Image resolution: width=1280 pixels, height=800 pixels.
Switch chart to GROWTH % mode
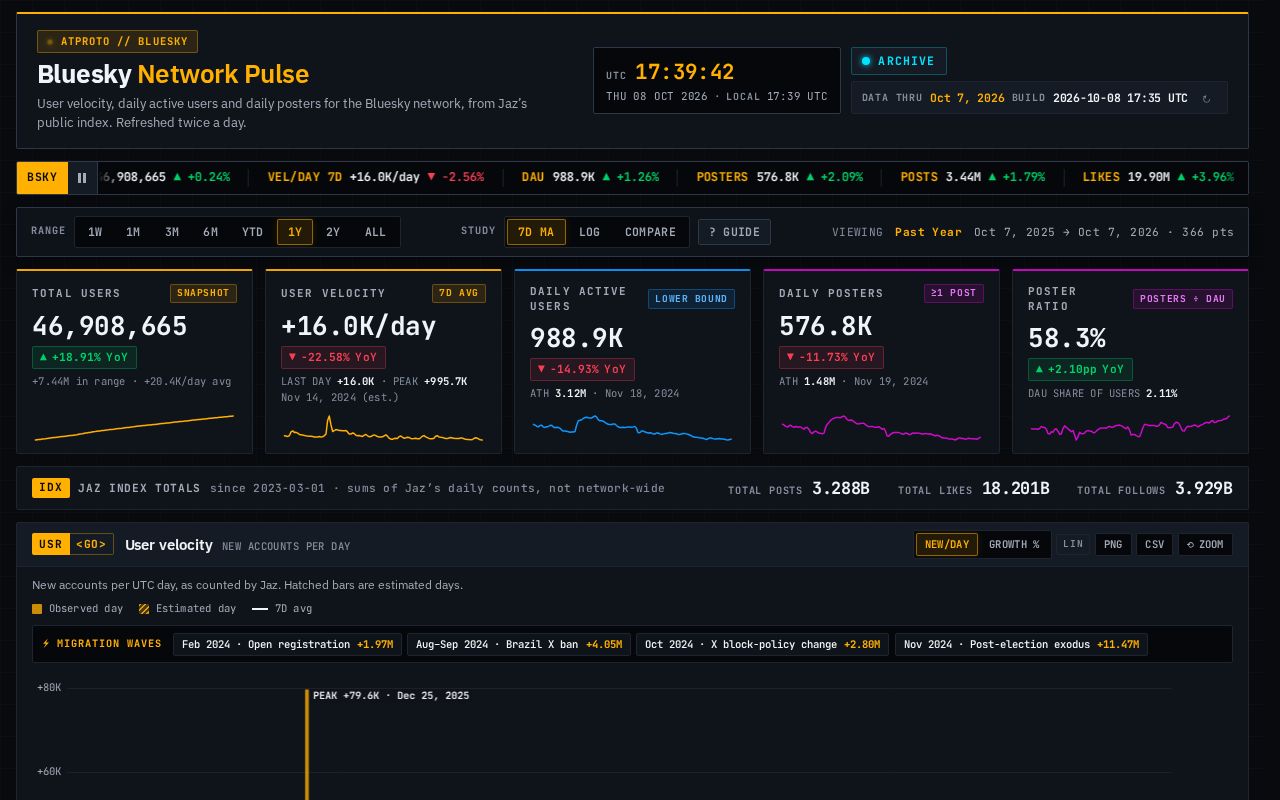(1014, 544)
